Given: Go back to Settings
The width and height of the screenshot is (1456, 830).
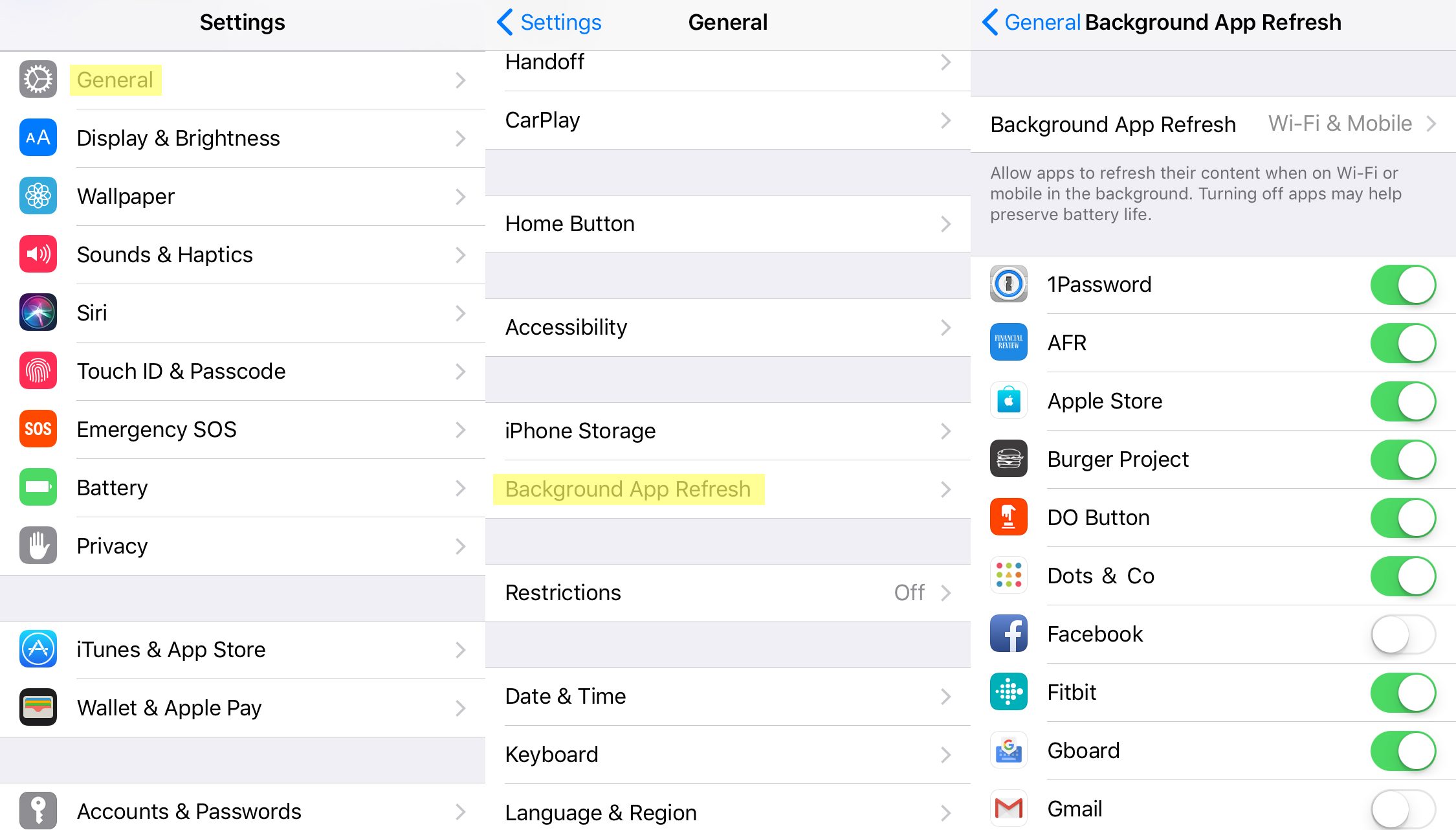Looking at the screenshot, I should (549, 22).
